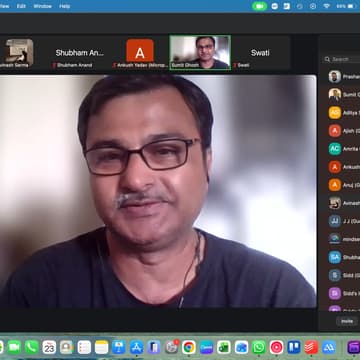Open Trello from the Dock
Viewport: 360px width, 360px height.
pyautogui.click(x=294, y=347)
